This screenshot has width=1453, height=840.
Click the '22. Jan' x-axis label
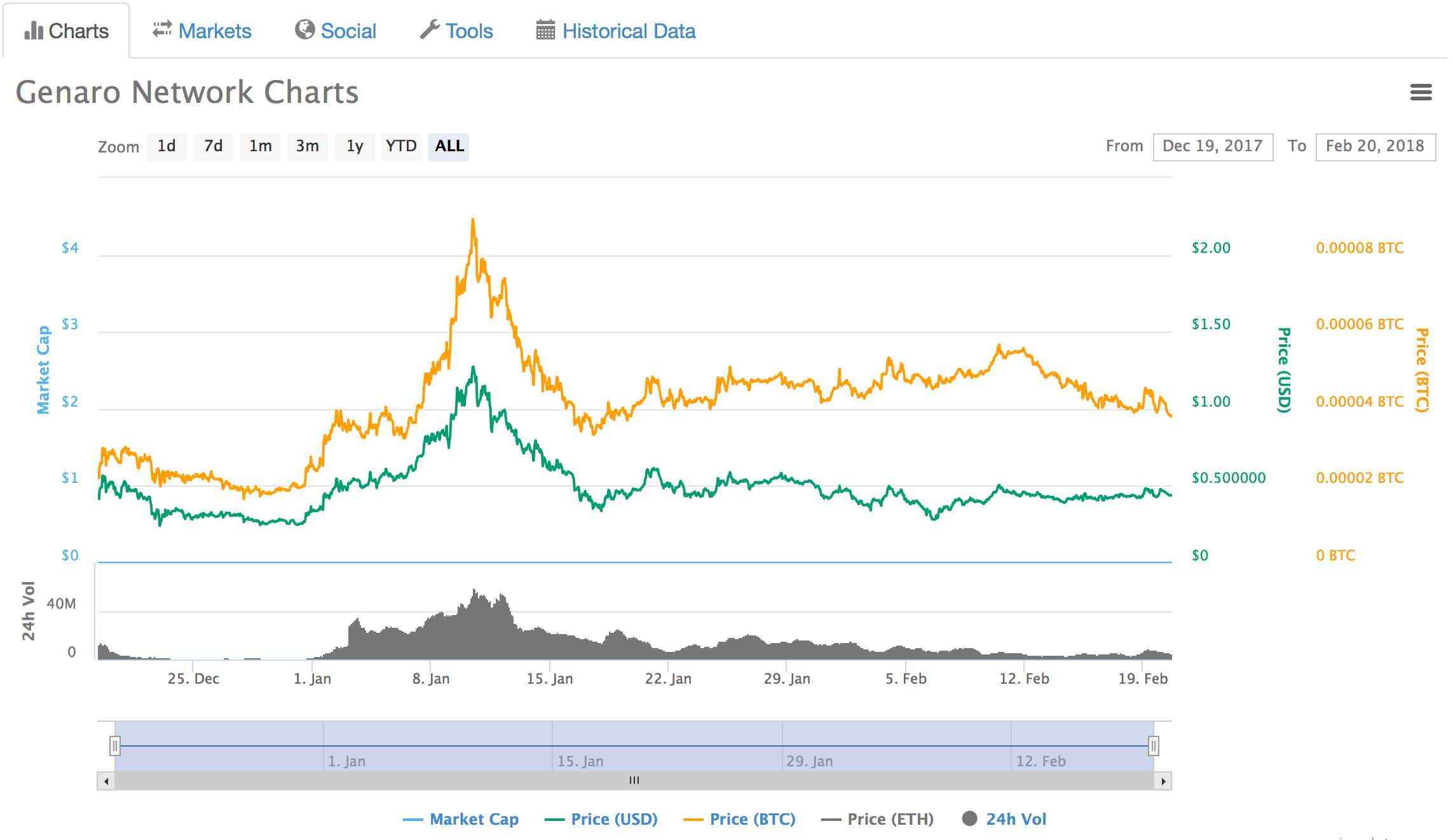[x=669, y=679]
